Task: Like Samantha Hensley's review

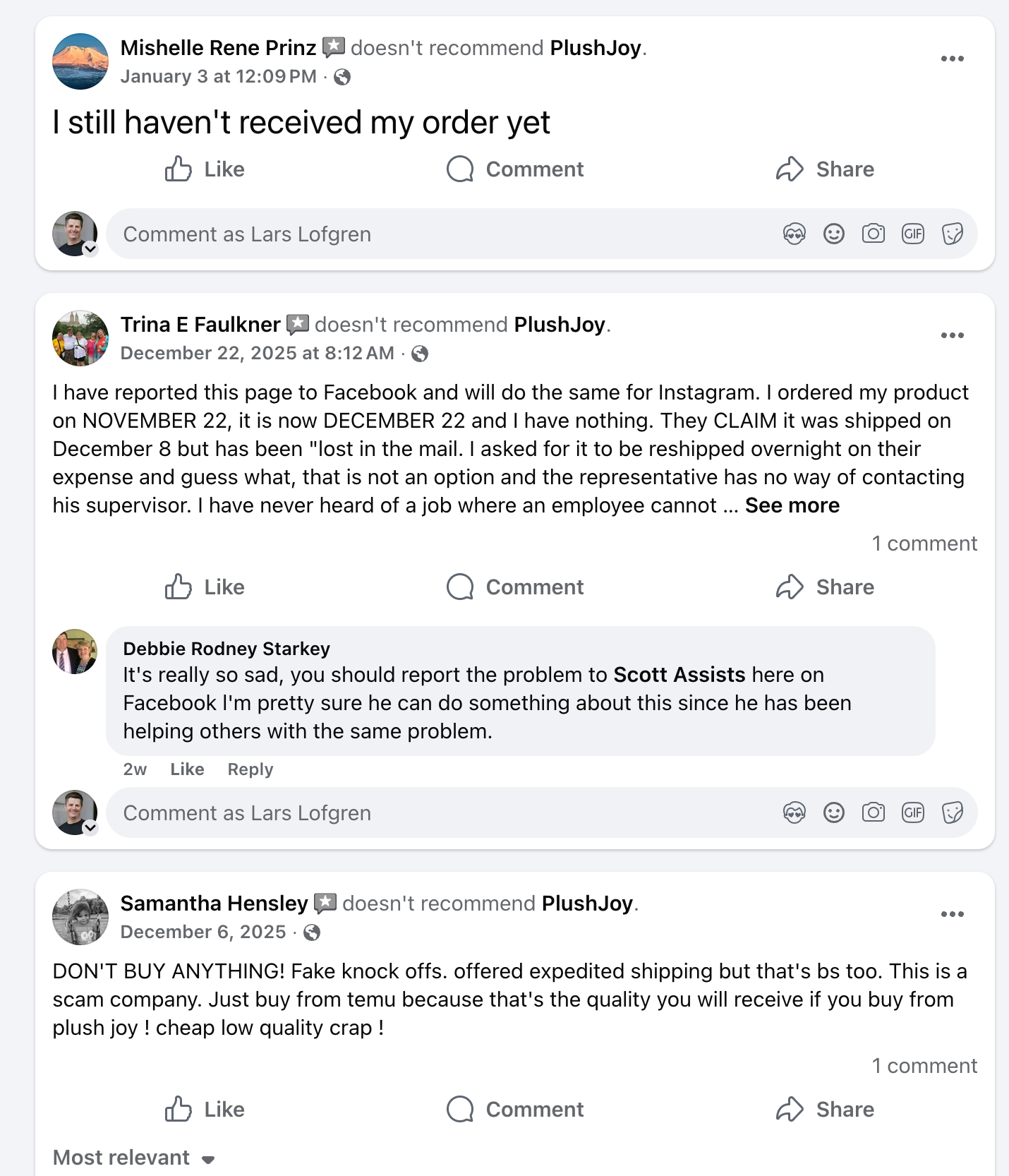Action: pyautogui.click(x=205, y=1110)
